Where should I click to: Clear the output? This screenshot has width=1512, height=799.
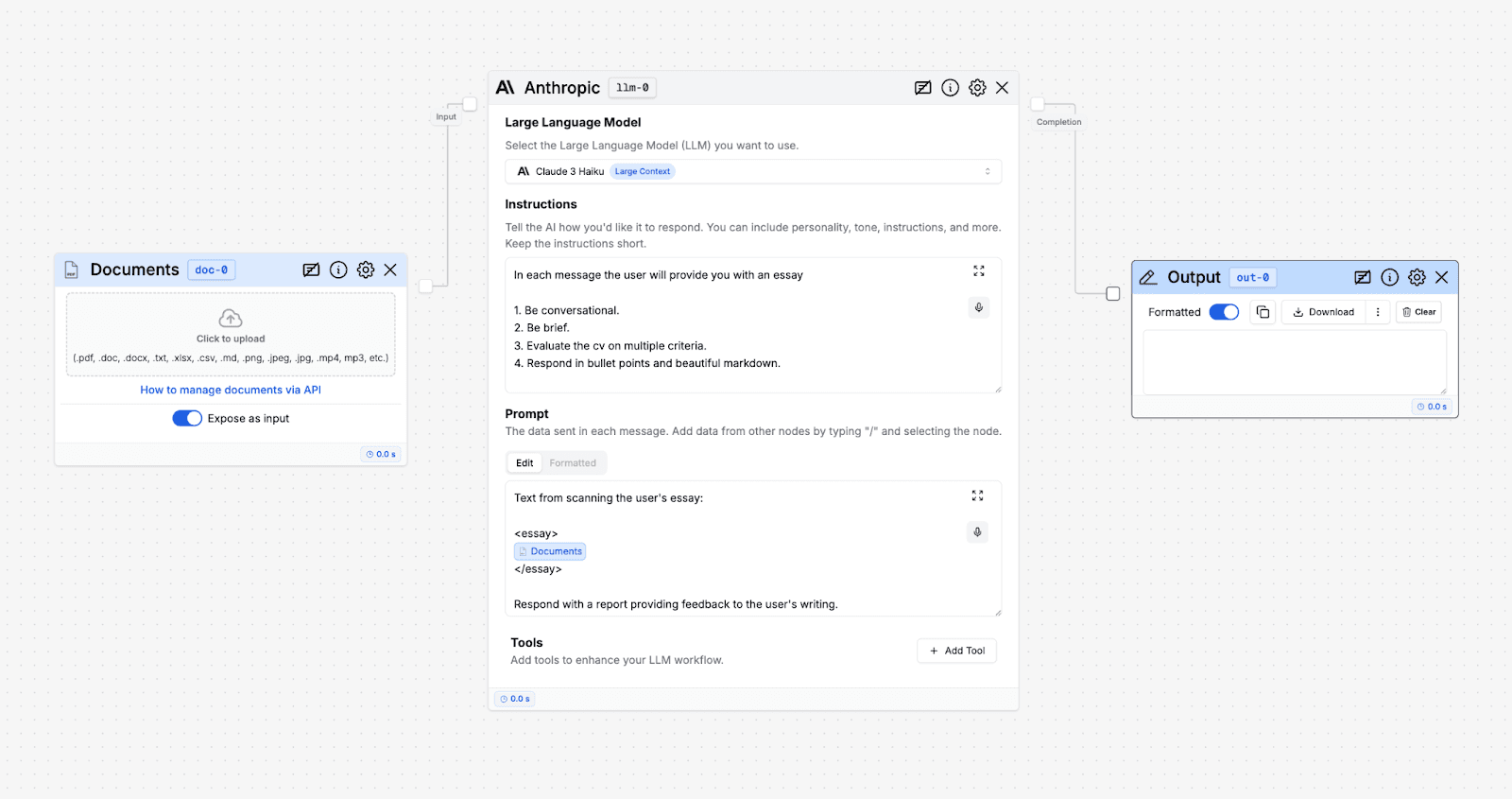pyautogui.click(x=1418, y=312)
